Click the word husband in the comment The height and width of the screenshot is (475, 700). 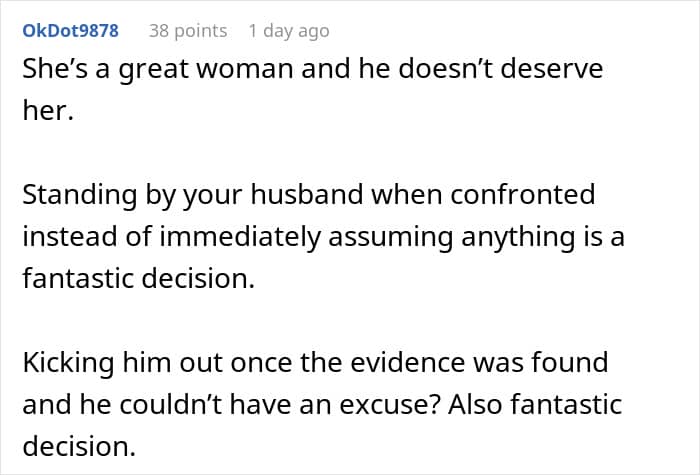307,195
